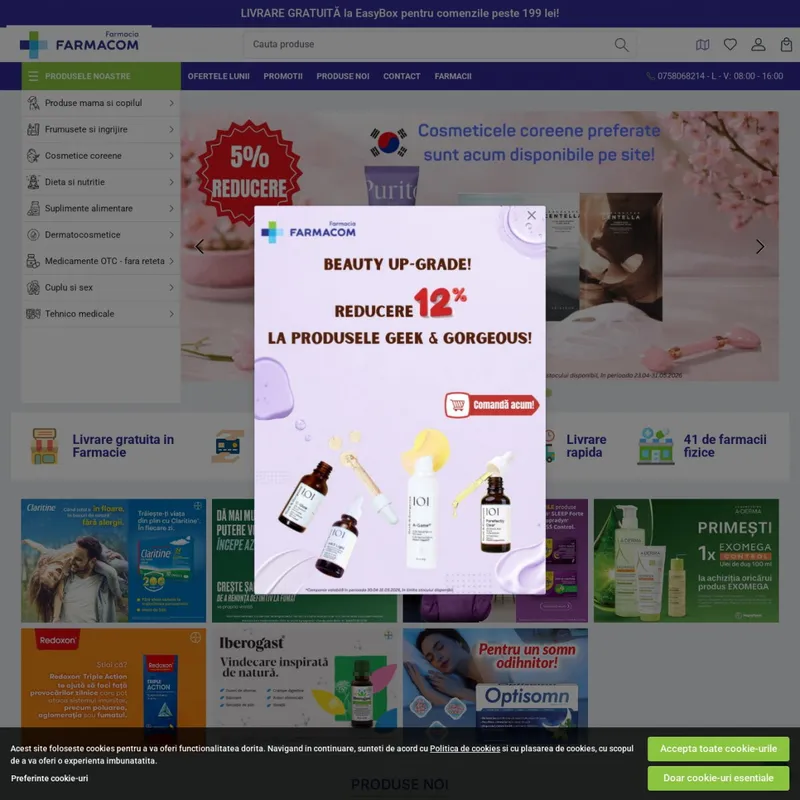Open Farmacii menu item

[453, 76]
